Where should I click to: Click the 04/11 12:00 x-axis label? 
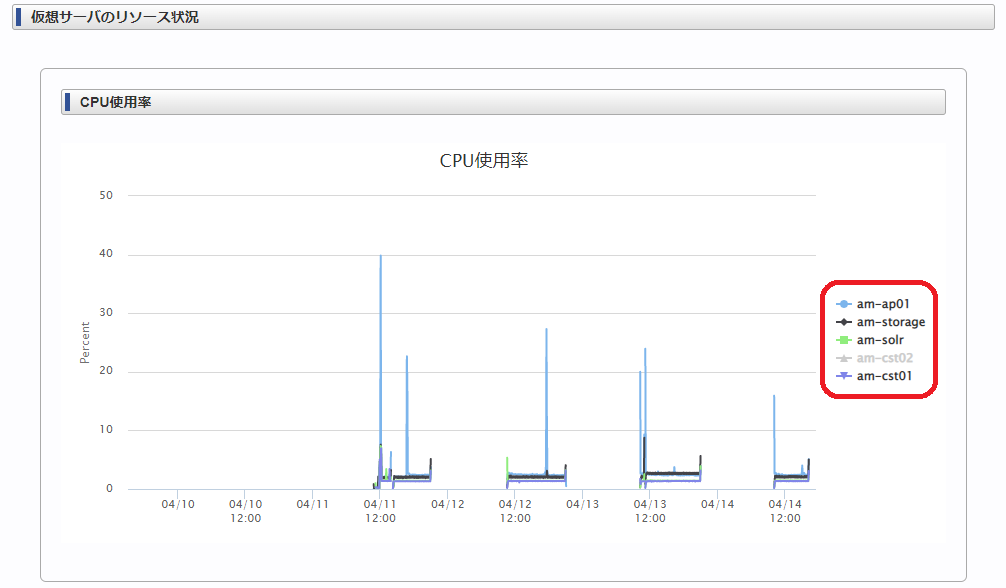coord(380,512)
